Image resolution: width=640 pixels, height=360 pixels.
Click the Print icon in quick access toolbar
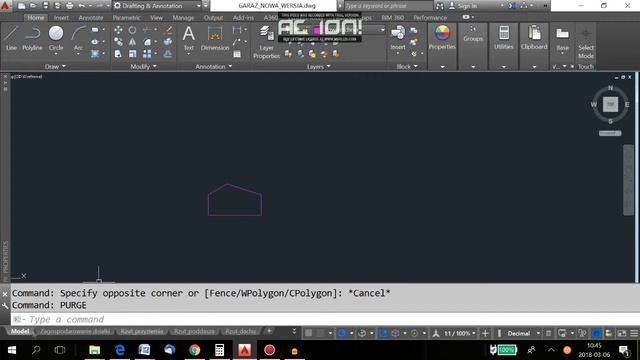coord(70,6)
